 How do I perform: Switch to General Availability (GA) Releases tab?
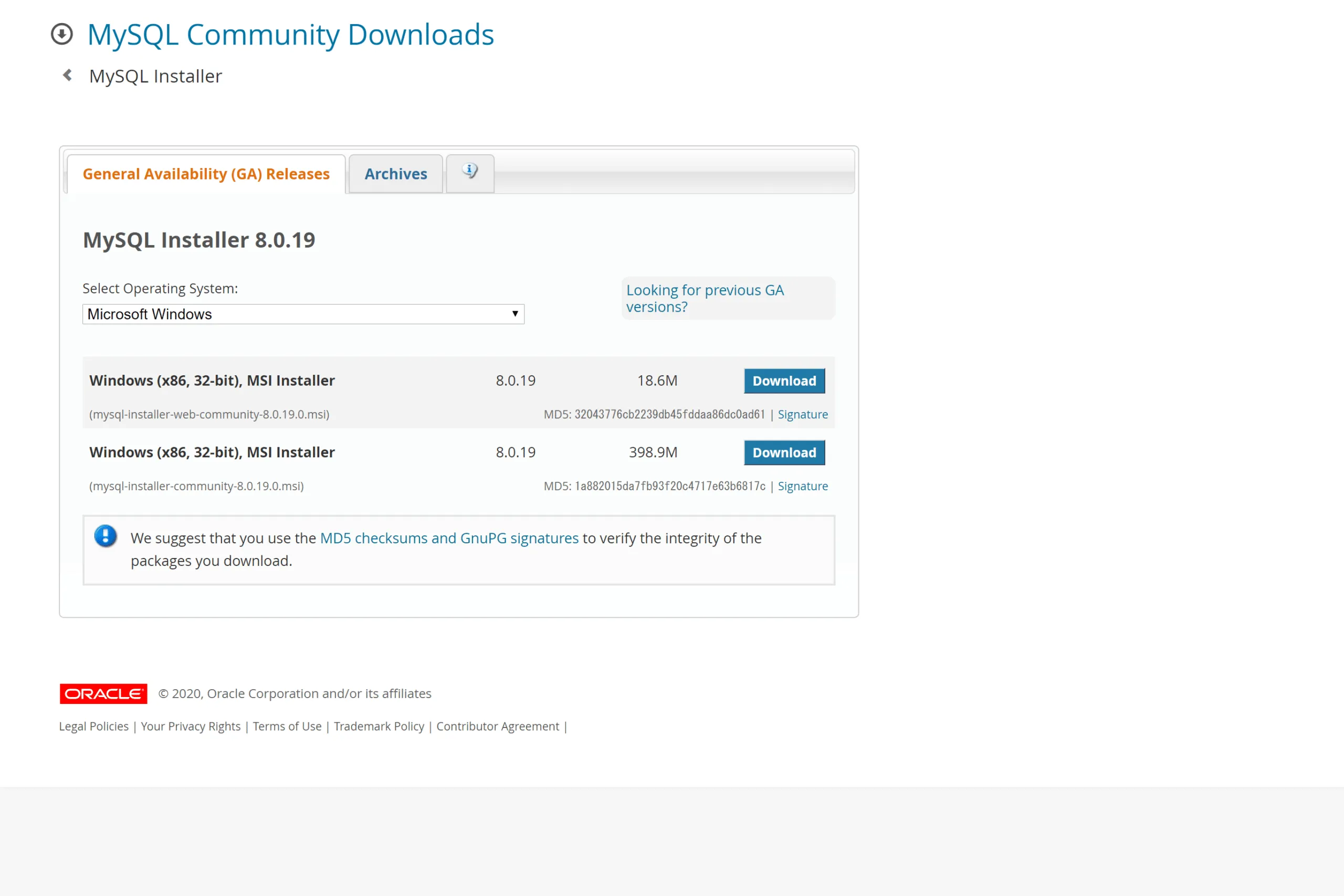(x=206, y=174)
